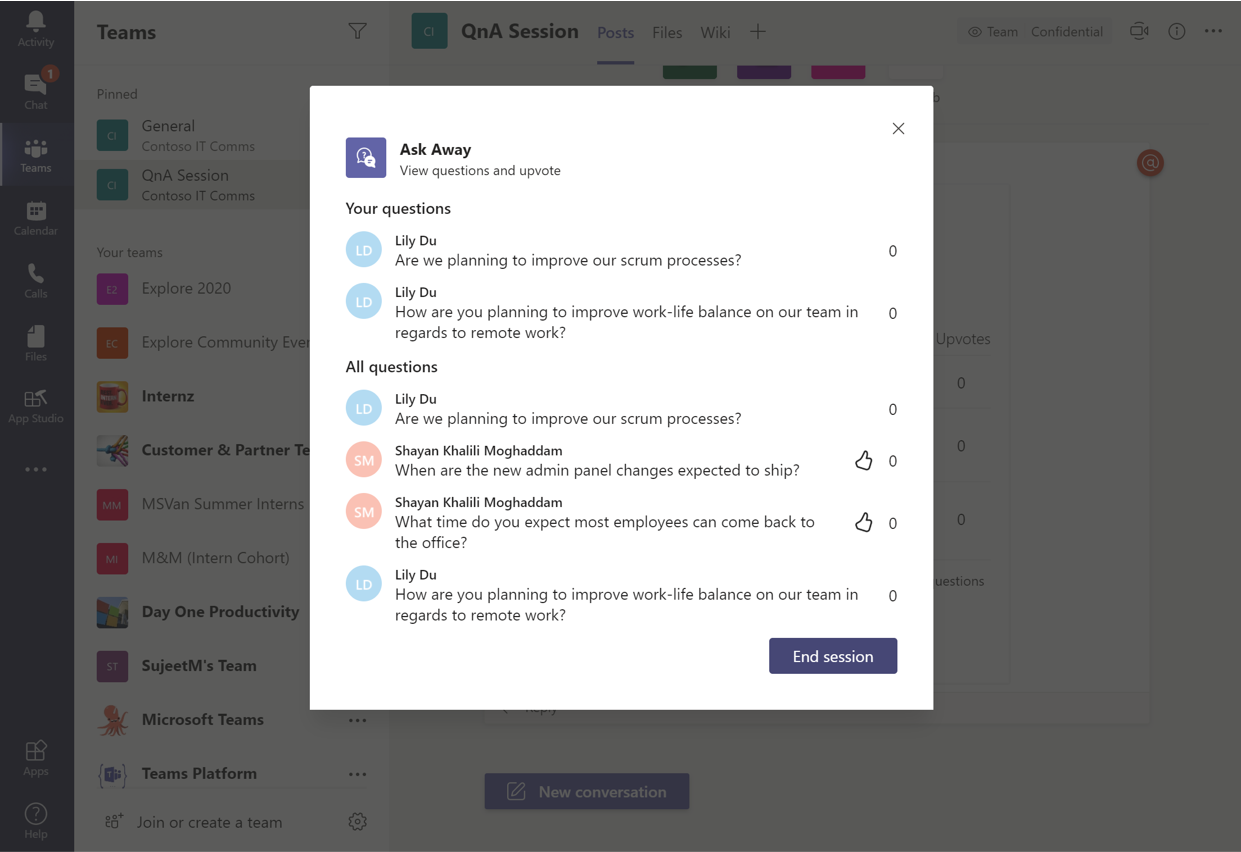Open the Help icon in sidebar

click(x=36, y=820)
